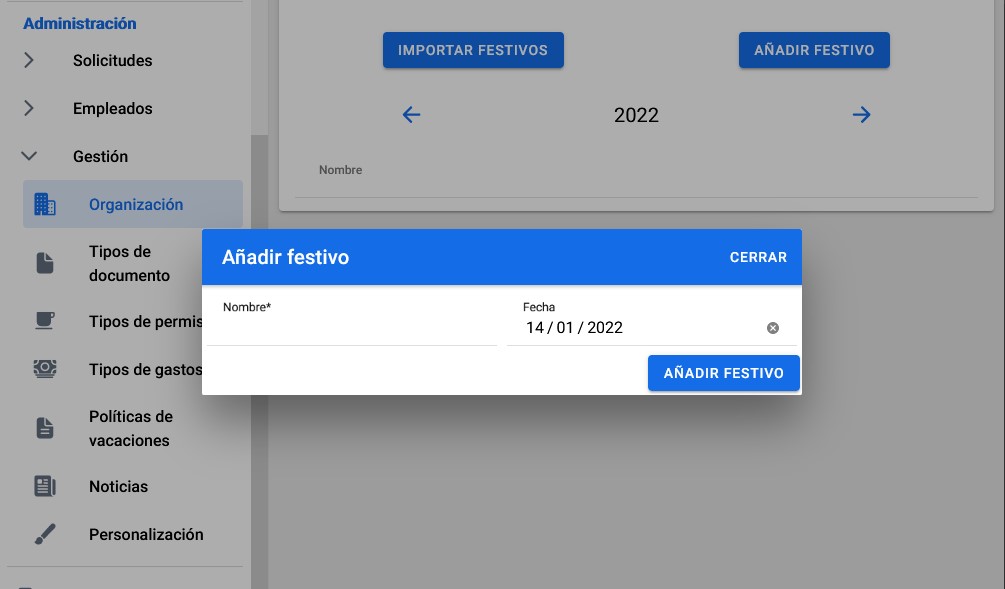This screenshot has width=1005, height=589.
Task: Click the Organización building icon
Action: pyautogui.click(x=45, y=204)
